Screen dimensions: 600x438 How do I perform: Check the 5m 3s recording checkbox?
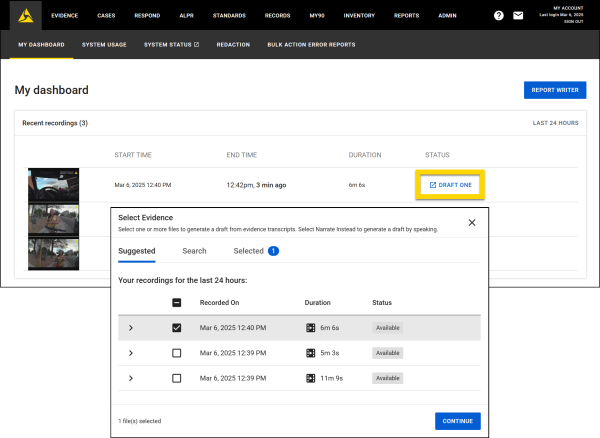[177, 353]
